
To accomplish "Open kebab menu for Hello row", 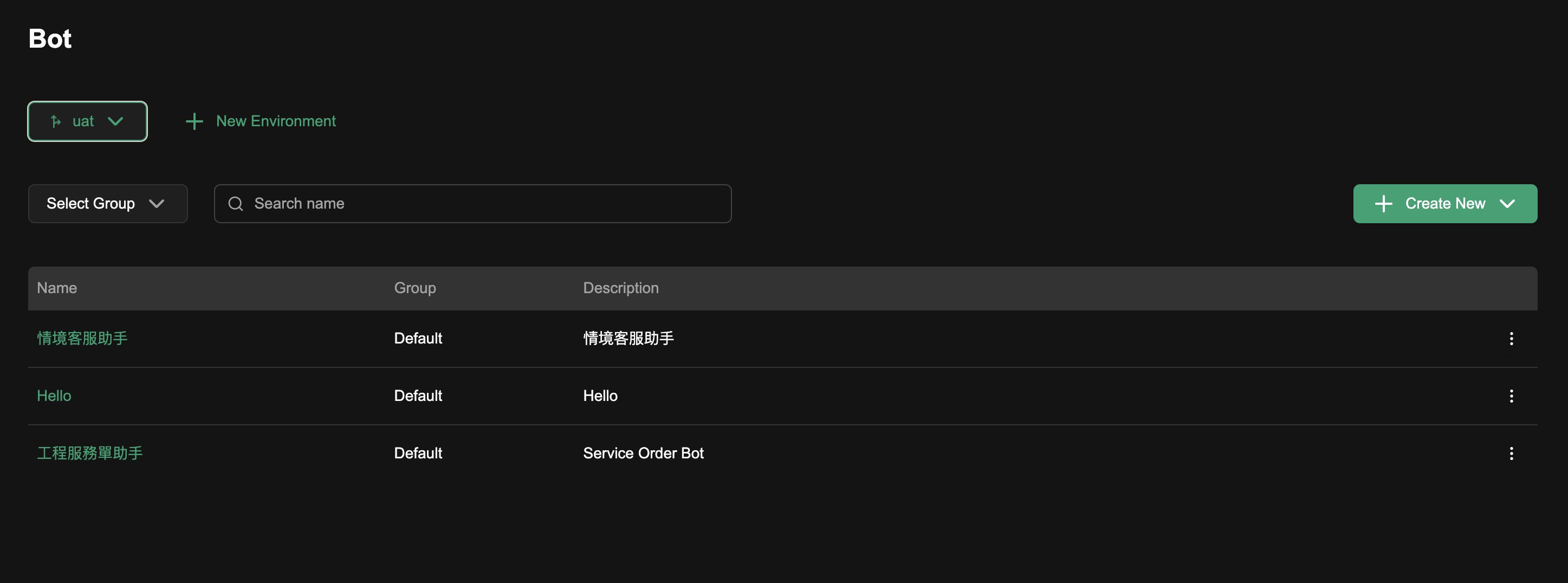I will 1511,396.
